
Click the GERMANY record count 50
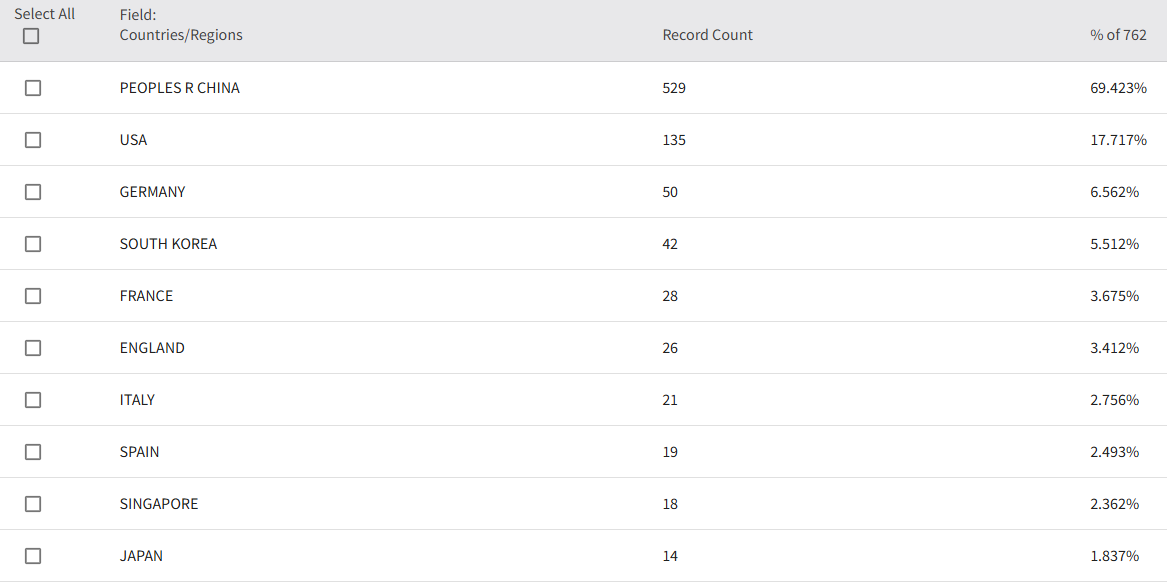tap(670, 192)
